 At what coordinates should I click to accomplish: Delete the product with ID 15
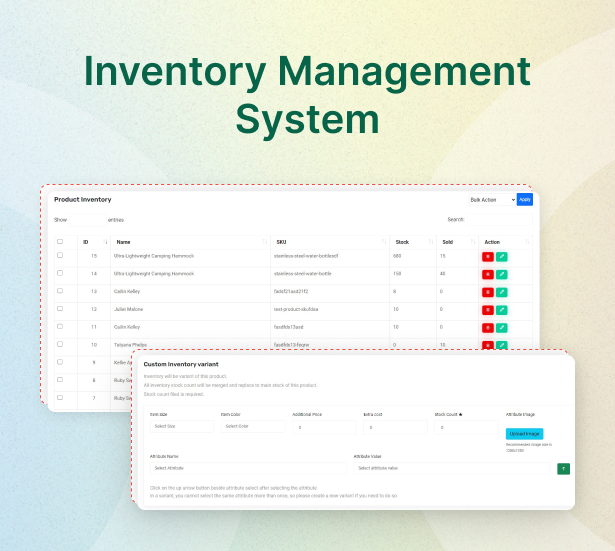pos(487,257)
